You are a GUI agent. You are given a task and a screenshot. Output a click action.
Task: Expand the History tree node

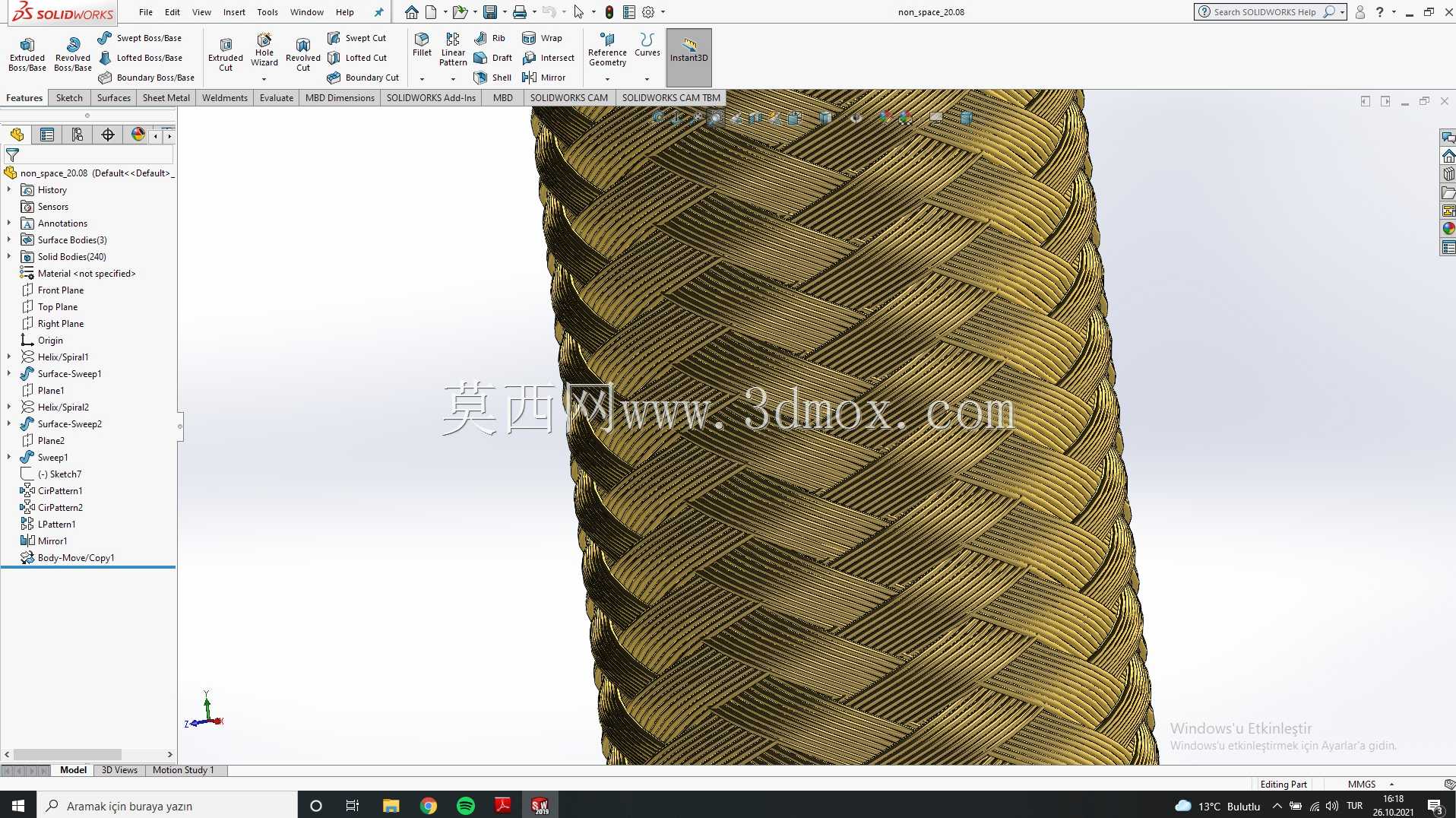tap(9, 190)
